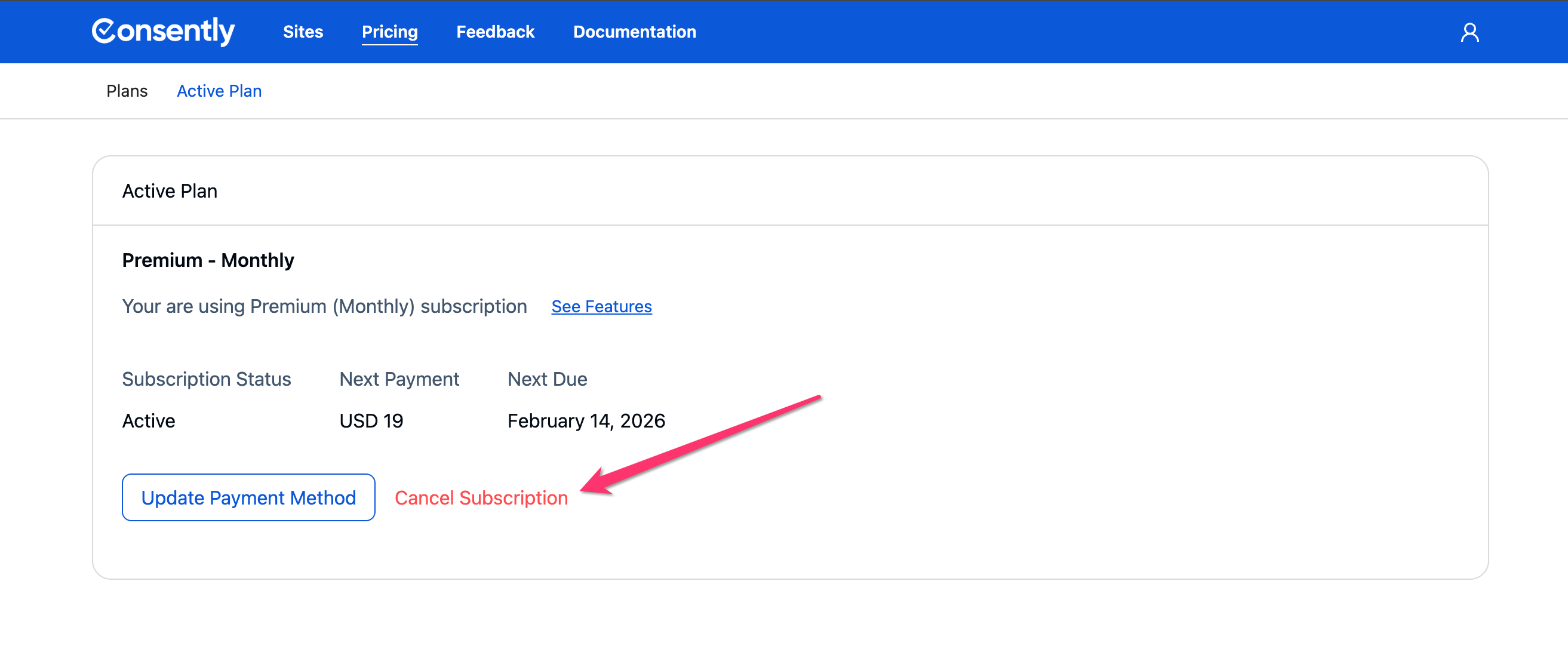Open the Feedback nav link

pos(495,32)
